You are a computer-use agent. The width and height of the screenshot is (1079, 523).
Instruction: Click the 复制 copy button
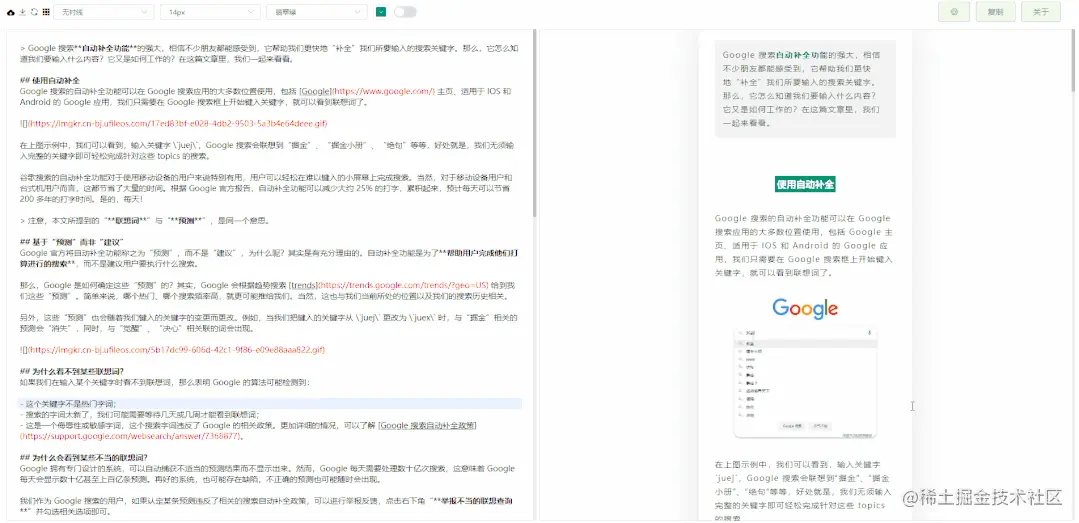click(995, 12)
